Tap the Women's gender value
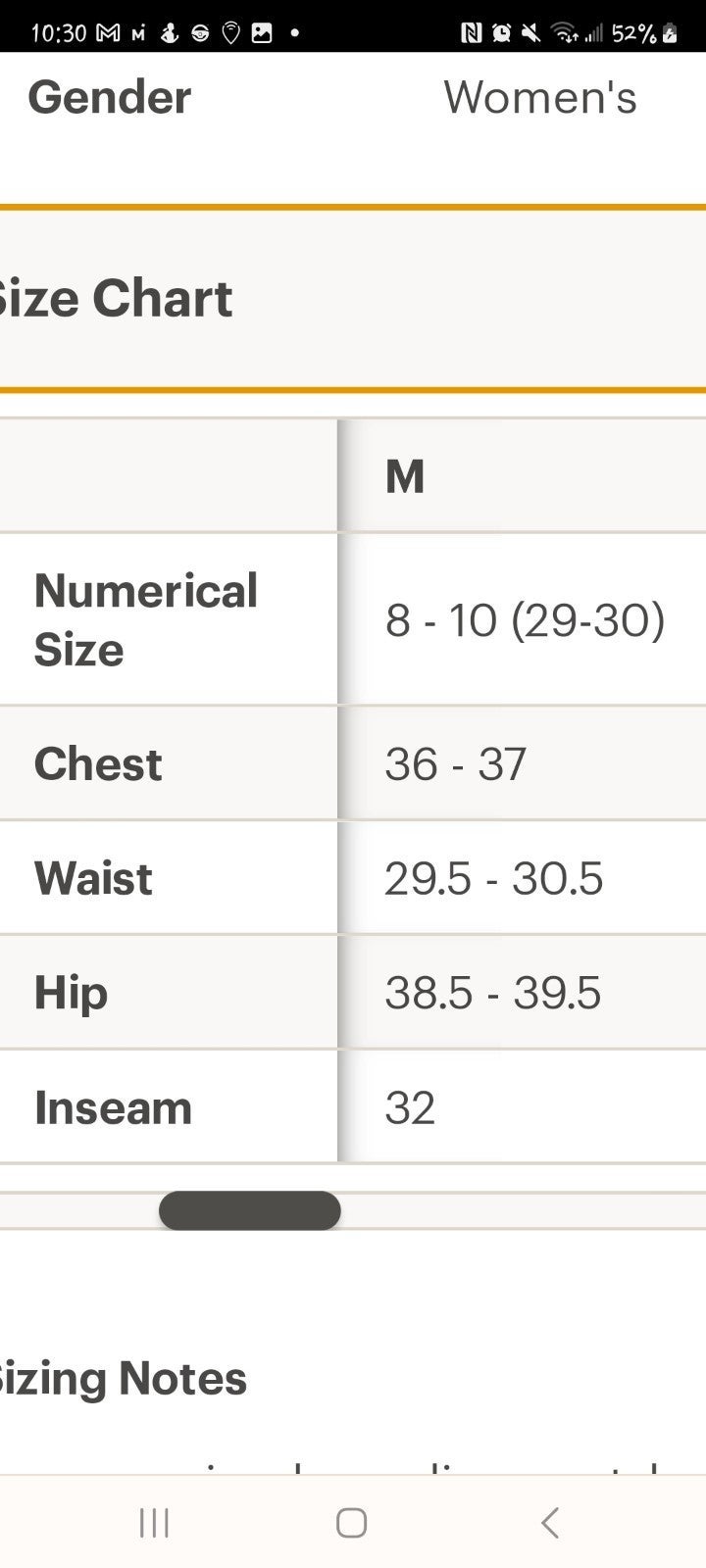The image size is (706, 1568). 540,97
